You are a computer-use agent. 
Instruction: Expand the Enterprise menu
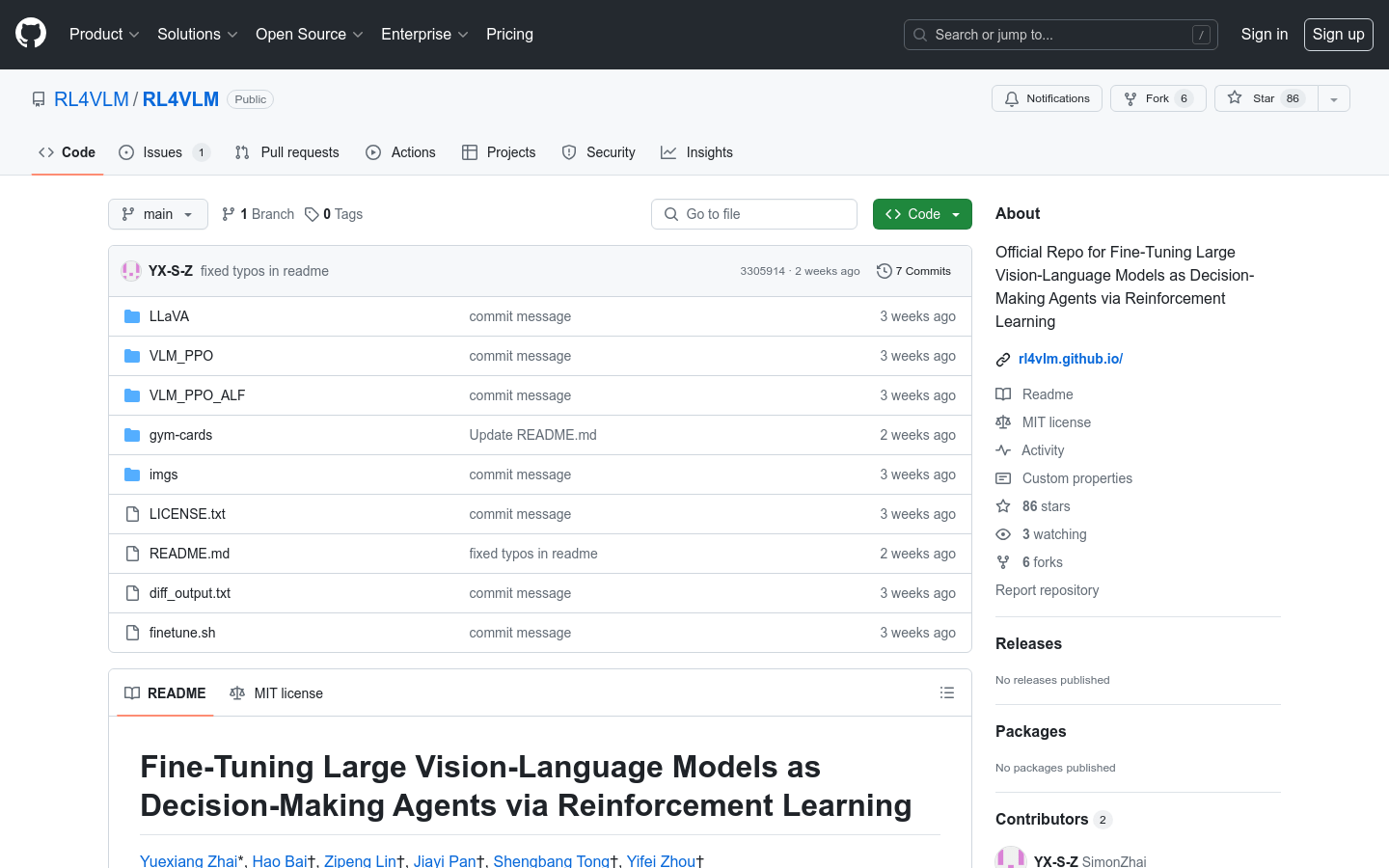pos(424,34)
